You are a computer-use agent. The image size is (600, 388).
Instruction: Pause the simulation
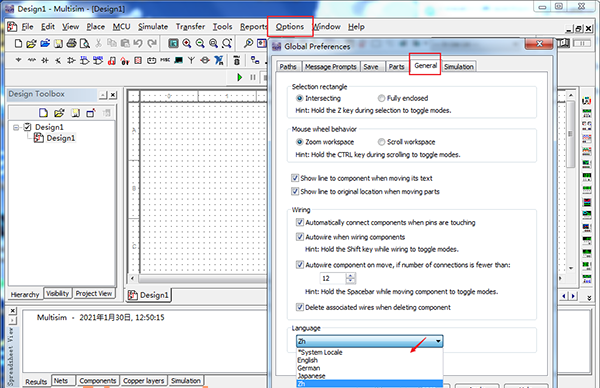[253, 77]
